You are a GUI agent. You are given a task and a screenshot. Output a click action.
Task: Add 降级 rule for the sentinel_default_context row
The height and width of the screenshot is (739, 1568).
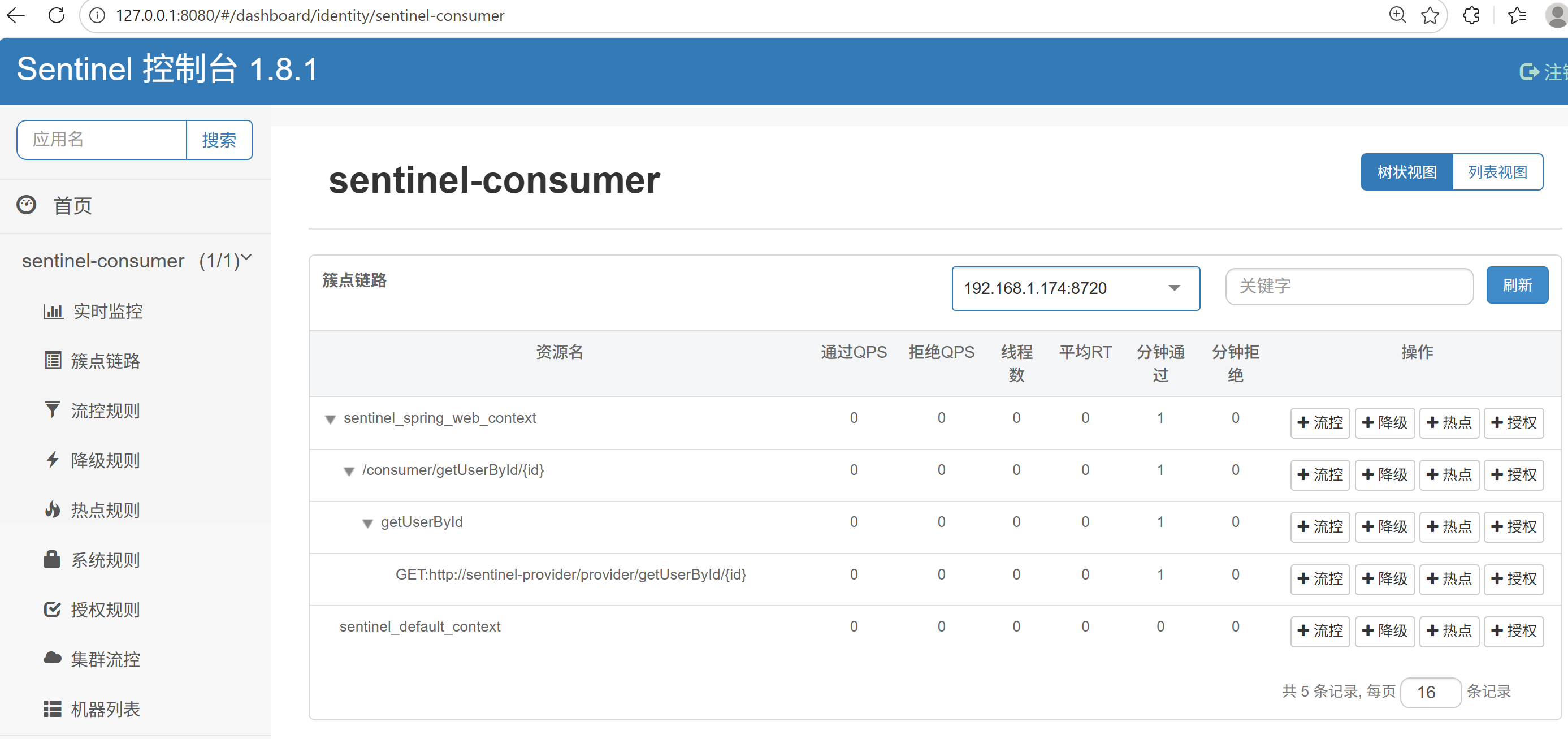(1384, 630)
